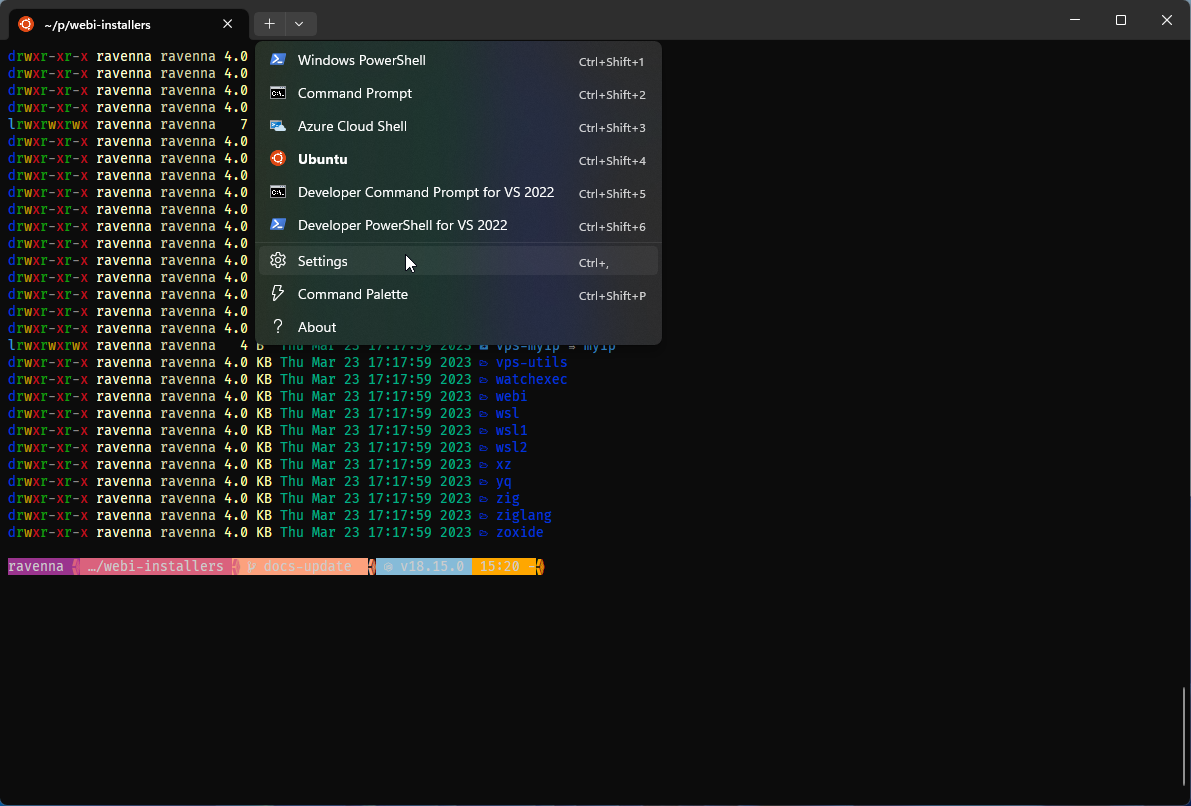This screenshot has height=806, width=1191.
Task: Open the zoxide directory link
Action: 519,532
